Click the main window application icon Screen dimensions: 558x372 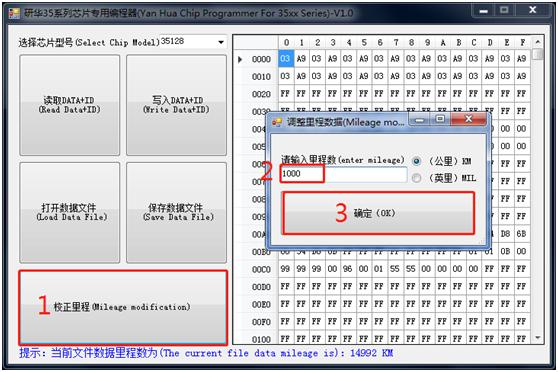pos(14,13)
